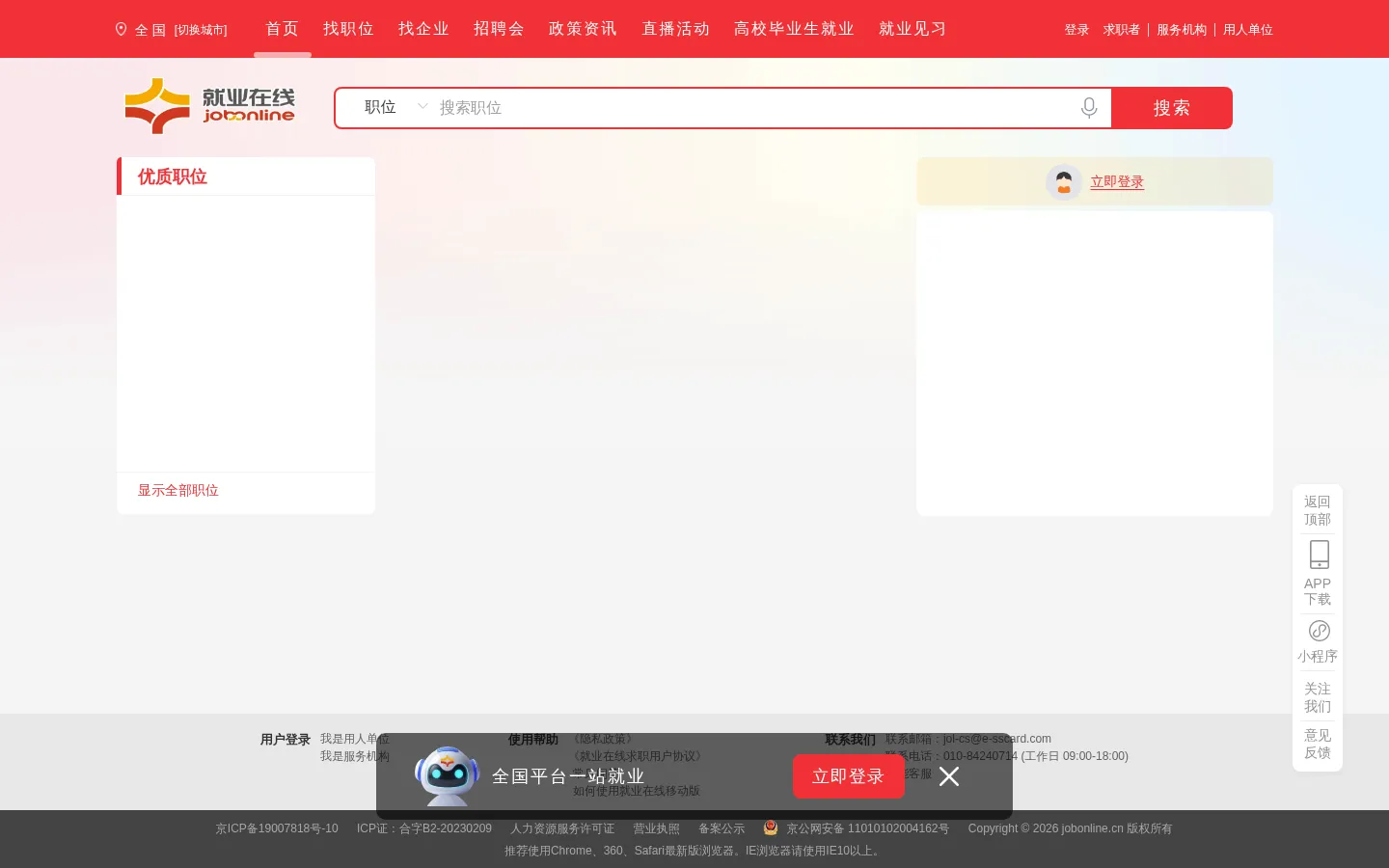Click the robot mascot icon in banner

coord(447,775)
